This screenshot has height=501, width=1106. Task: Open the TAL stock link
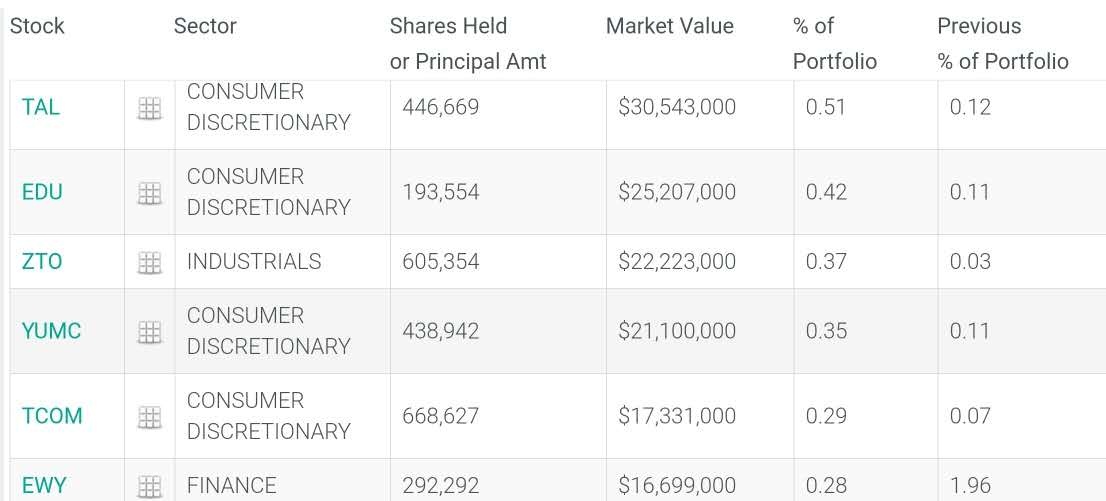41,107
